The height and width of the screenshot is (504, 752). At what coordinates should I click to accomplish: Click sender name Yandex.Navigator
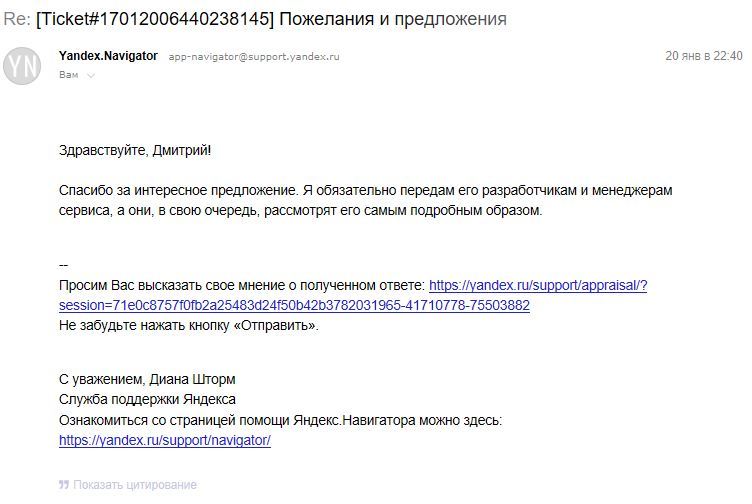coord(108,56)
